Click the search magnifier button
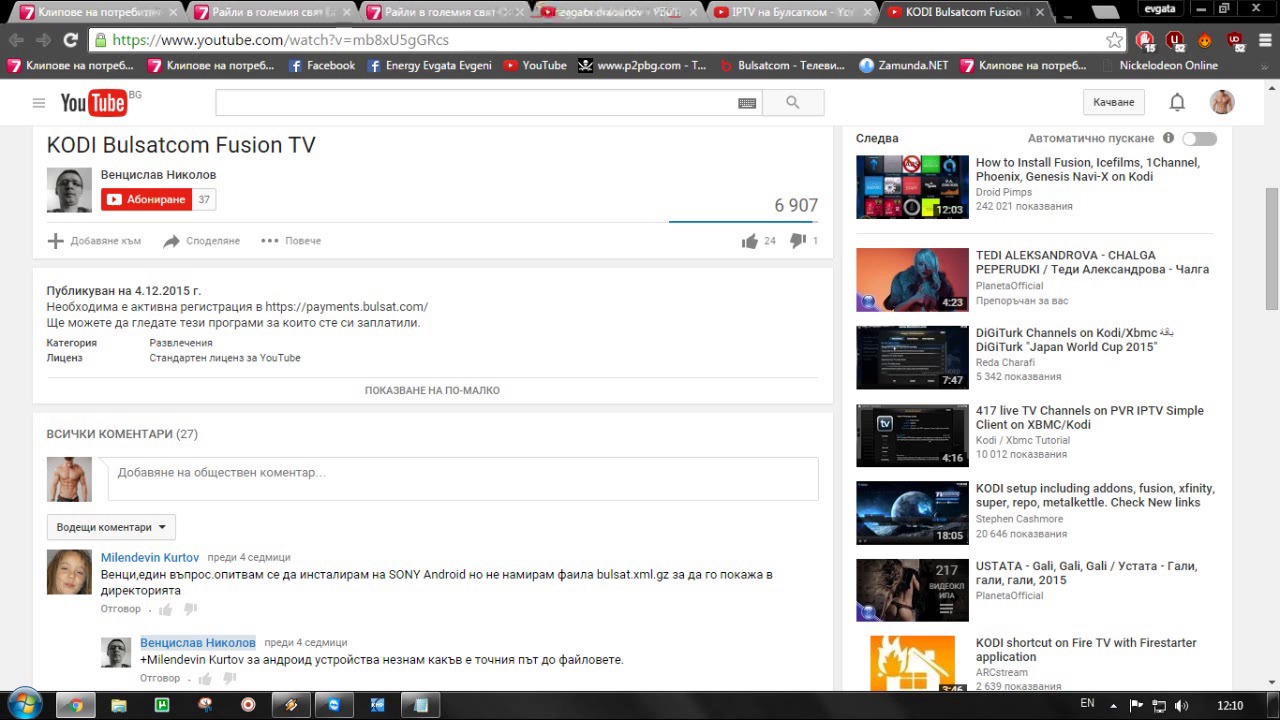This screenshot has width=1280, height=720. [x=792, y=102]
